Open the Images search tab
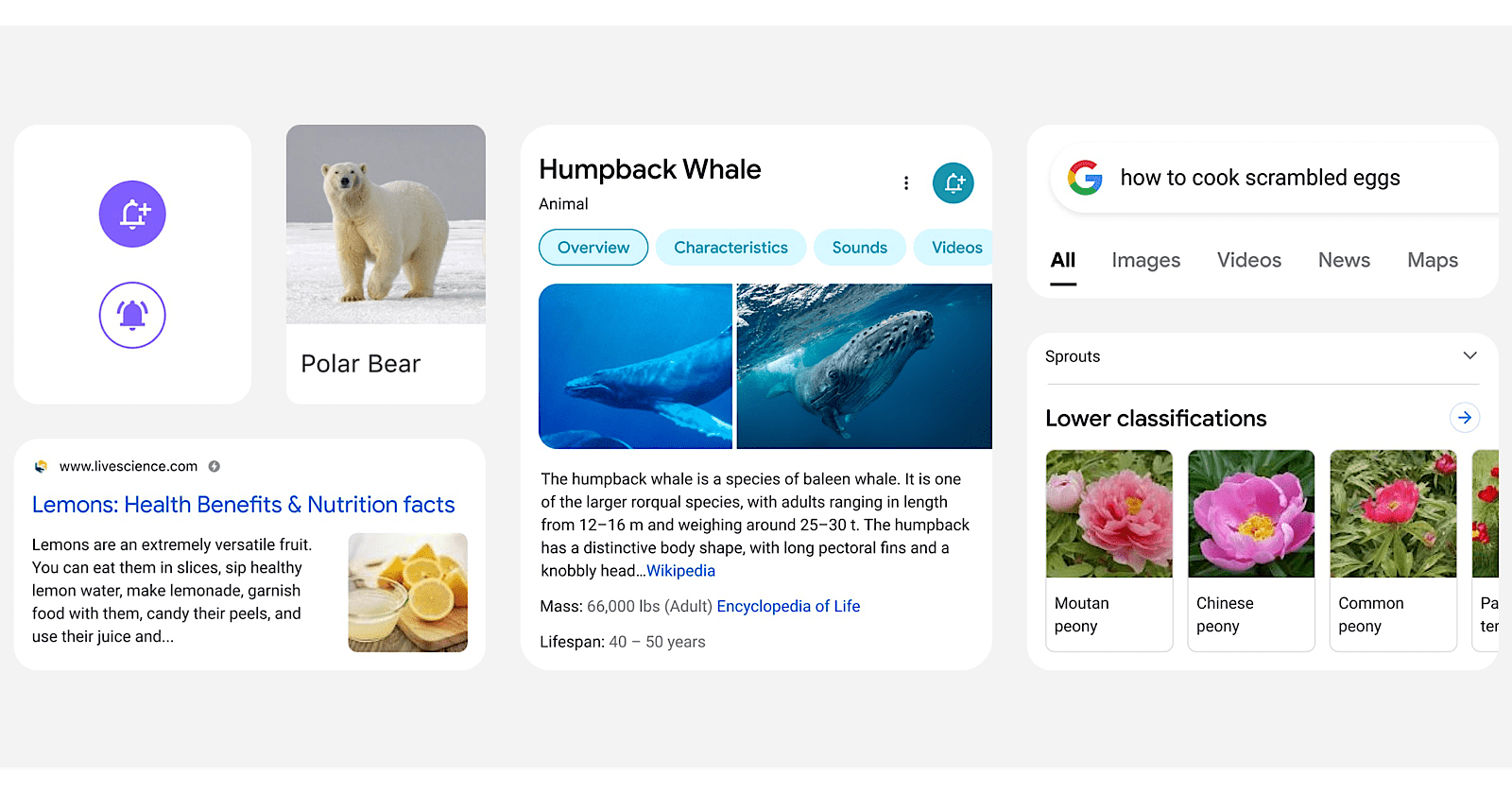 click(1145, 260)
